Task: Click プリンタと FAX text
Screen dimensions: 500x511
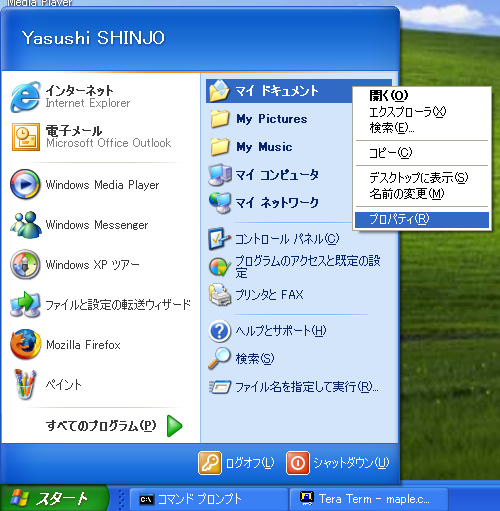Action: [269, 295]
